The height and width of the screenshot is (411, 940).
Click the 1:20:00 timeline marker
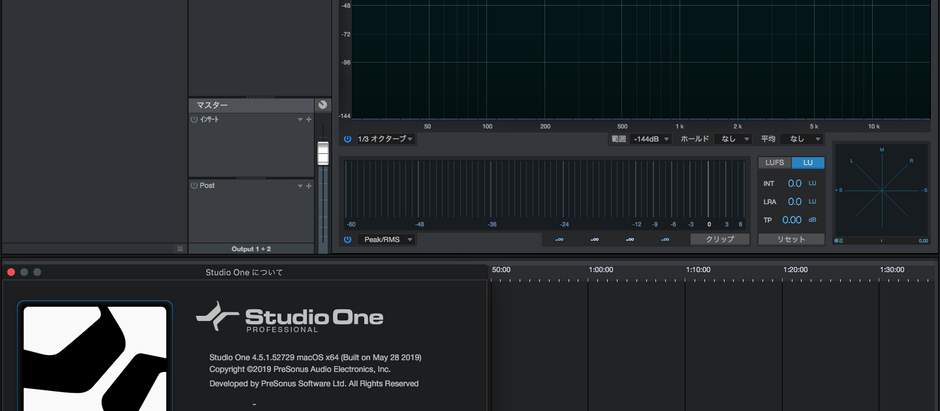coord(796,270)
